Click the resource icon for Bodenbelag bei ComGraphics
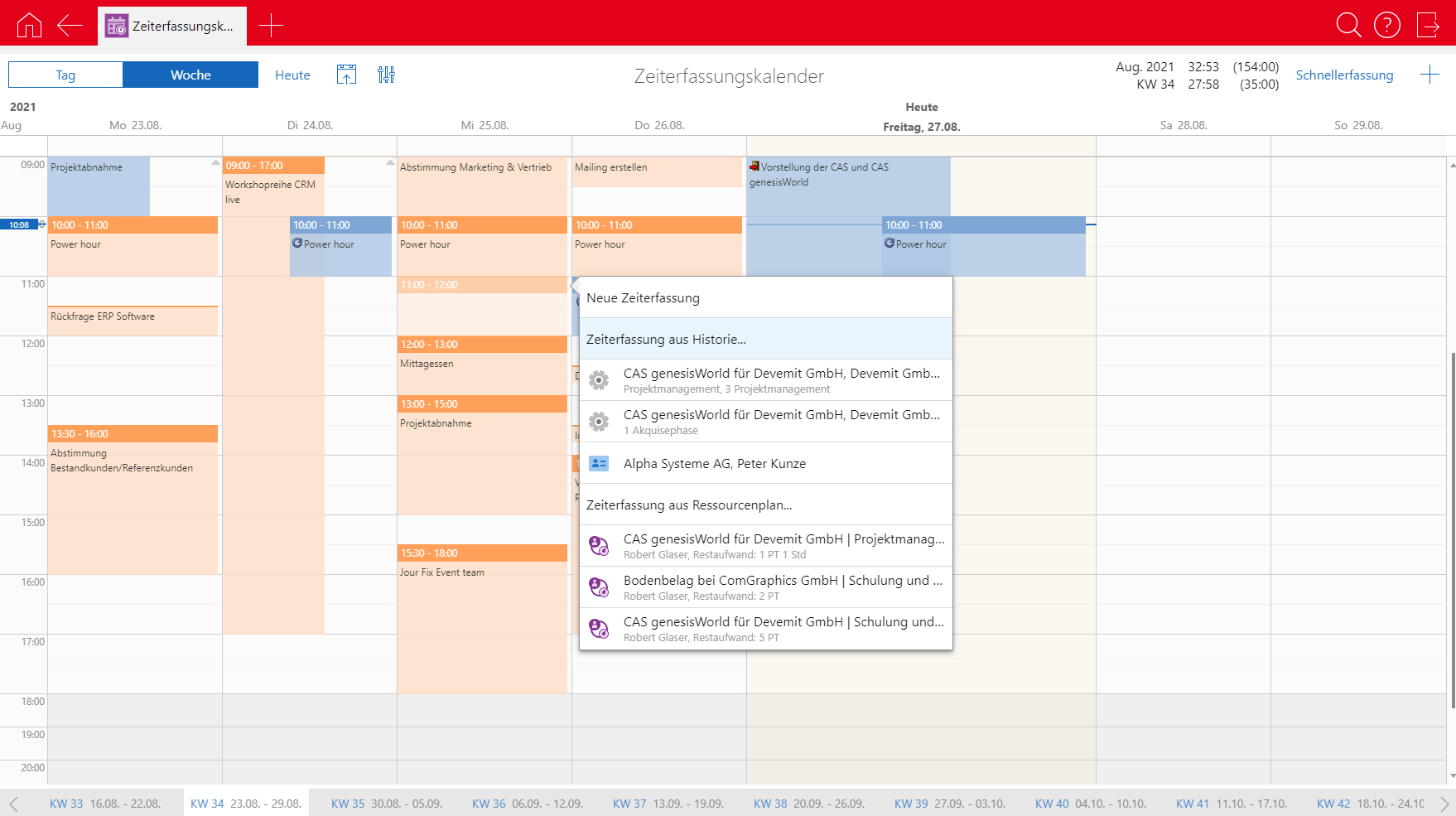The height and width of the screenshot is (816, 1456). pyautogui.click(x=599, y=587)
